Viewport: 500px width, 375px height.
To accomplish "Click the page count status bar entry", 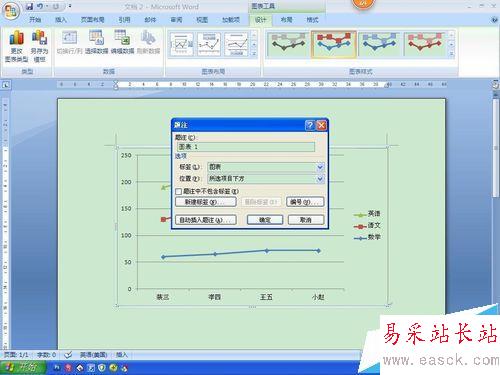I will (x=16, y=355).
